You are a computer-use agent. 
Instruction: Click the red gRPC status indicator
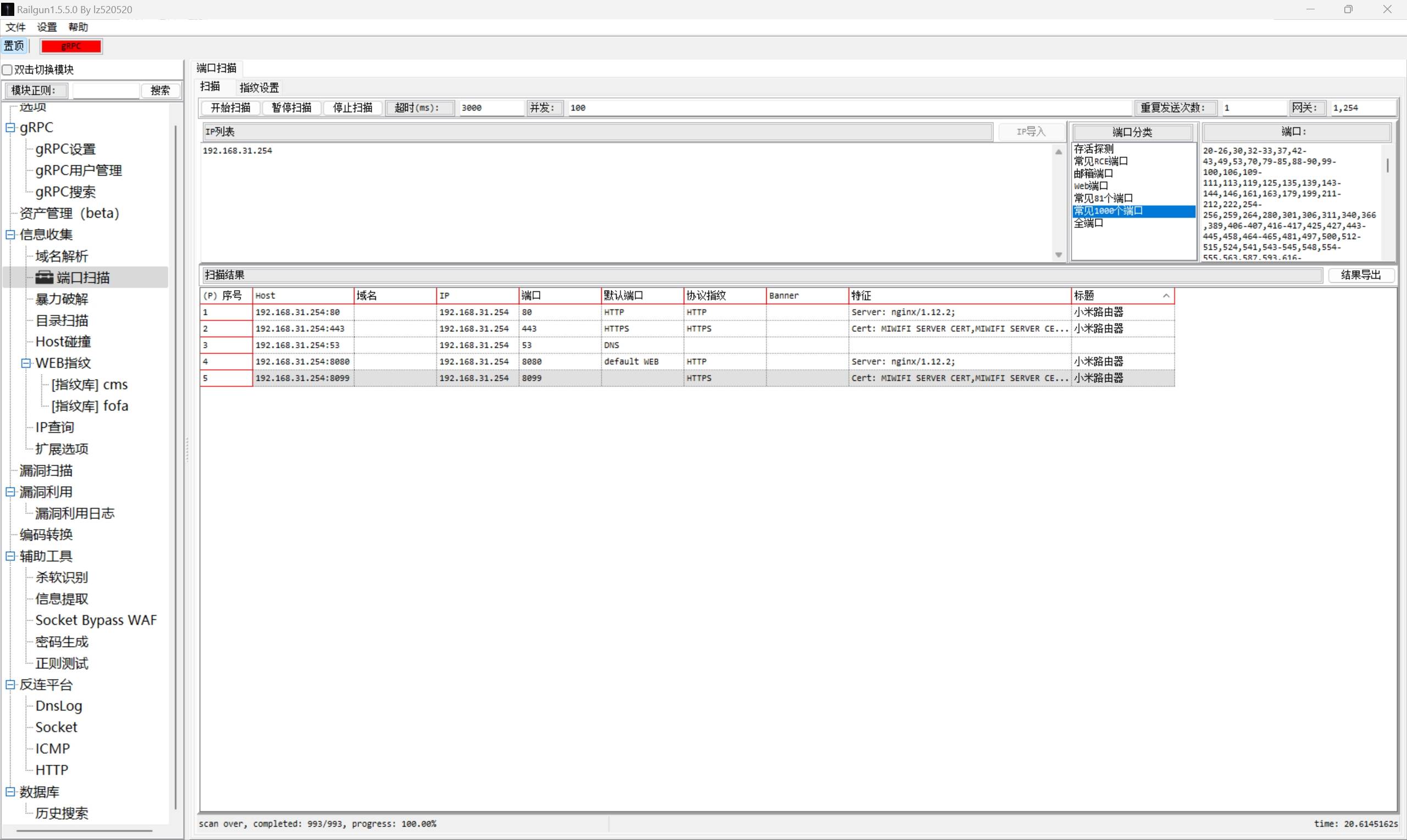click(x=71, y=46)
